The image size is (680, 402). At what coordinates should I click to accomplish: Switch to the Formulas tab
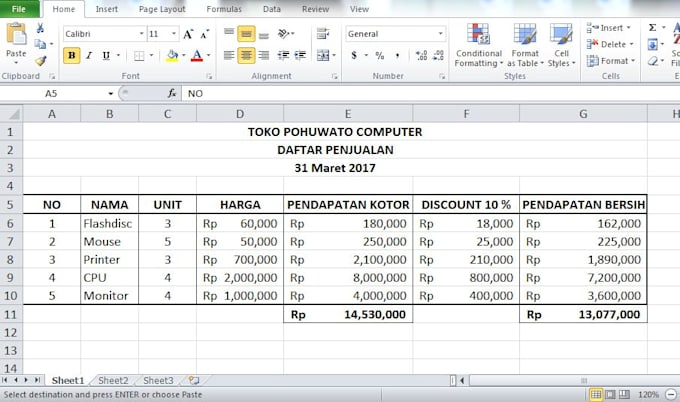[224, 9]
